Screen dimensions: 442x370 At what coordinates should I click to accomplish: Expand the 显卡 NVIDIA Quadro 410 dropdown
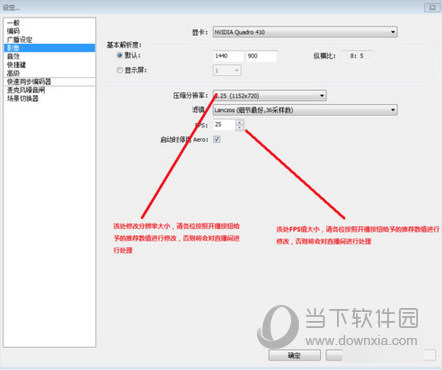(x=305, y=32)
